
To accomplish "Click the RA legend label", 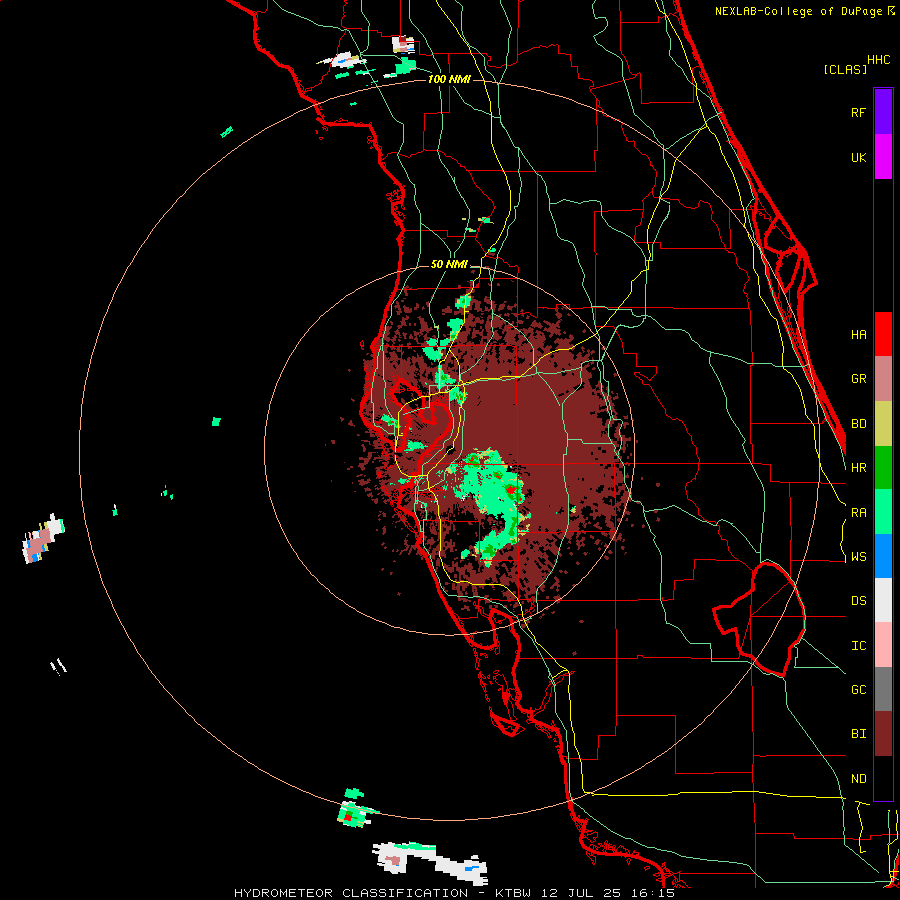I will 858,513.
